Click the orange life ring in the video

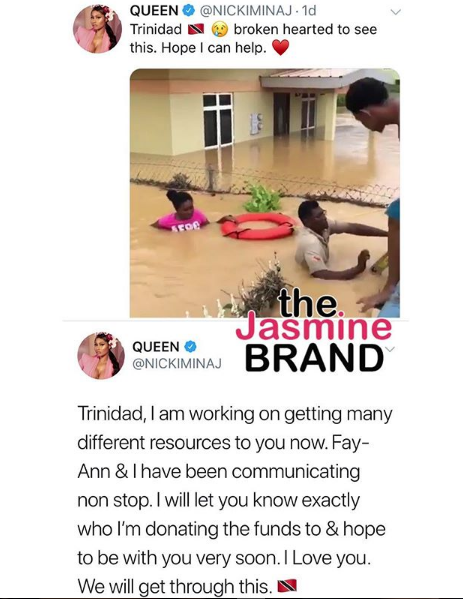point(258,226)
